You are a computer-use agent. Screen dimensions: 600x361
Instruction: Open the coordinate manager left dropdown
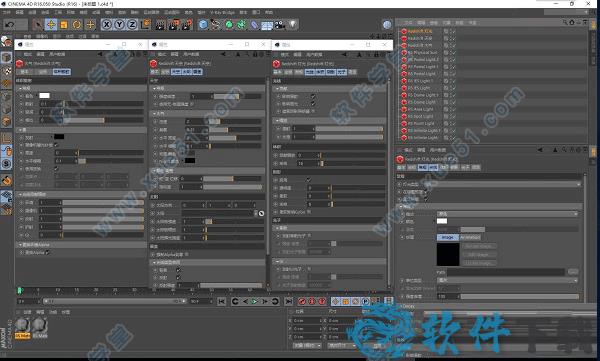coord(307,346)
